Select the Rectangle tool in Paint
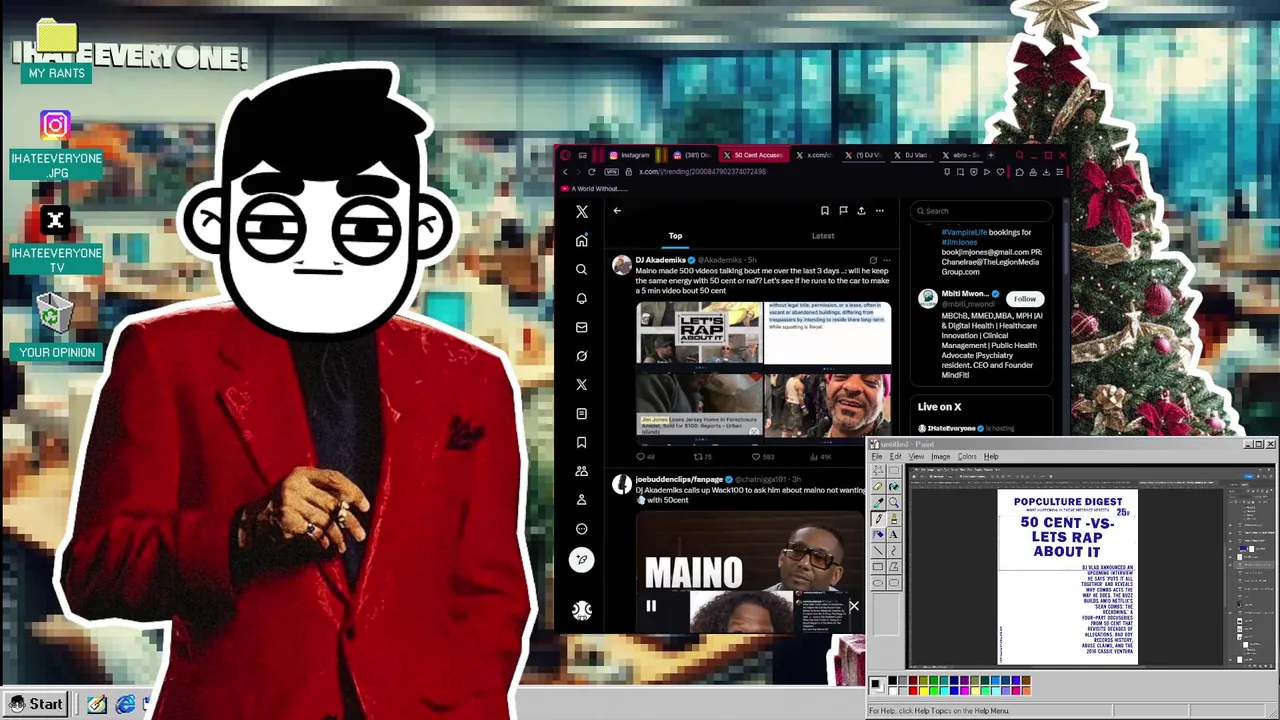This screenshot has width=1280, height=720. coord(878,567)
